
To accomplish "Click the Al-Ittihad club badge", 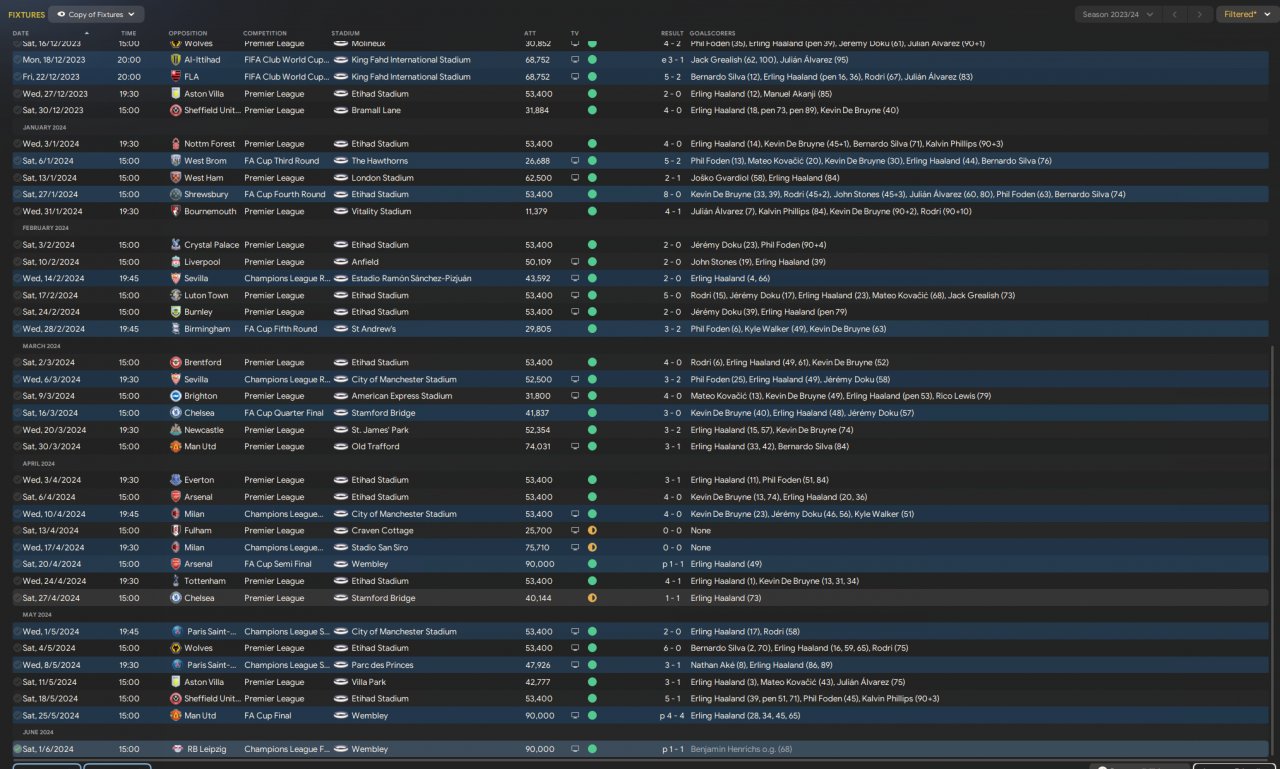I will [176, 60].
